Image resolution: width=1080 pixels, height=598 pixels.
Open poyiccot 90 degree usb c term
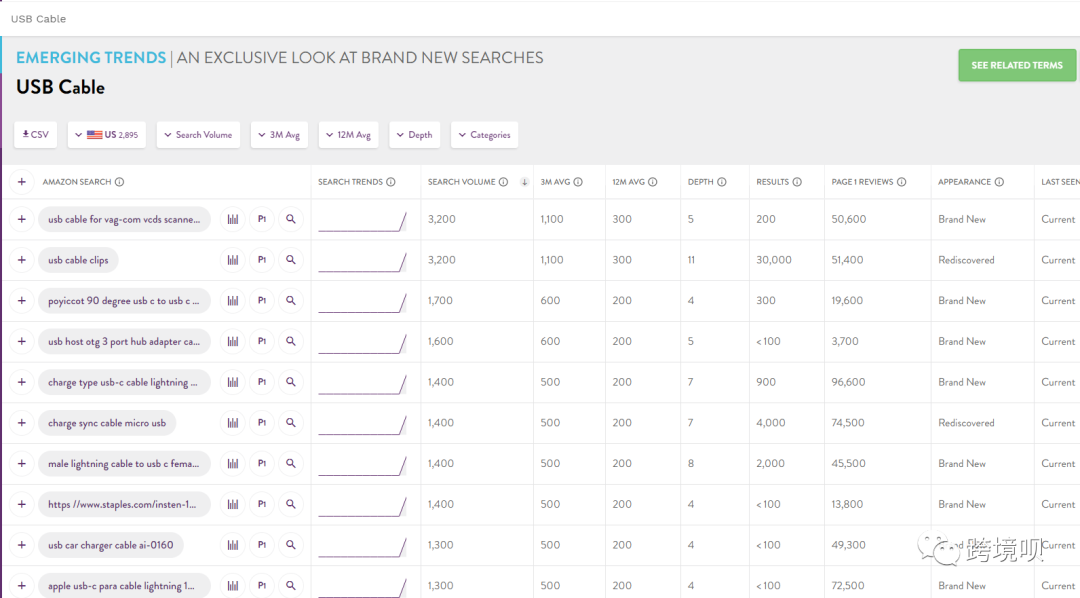[x=124, y=300]
